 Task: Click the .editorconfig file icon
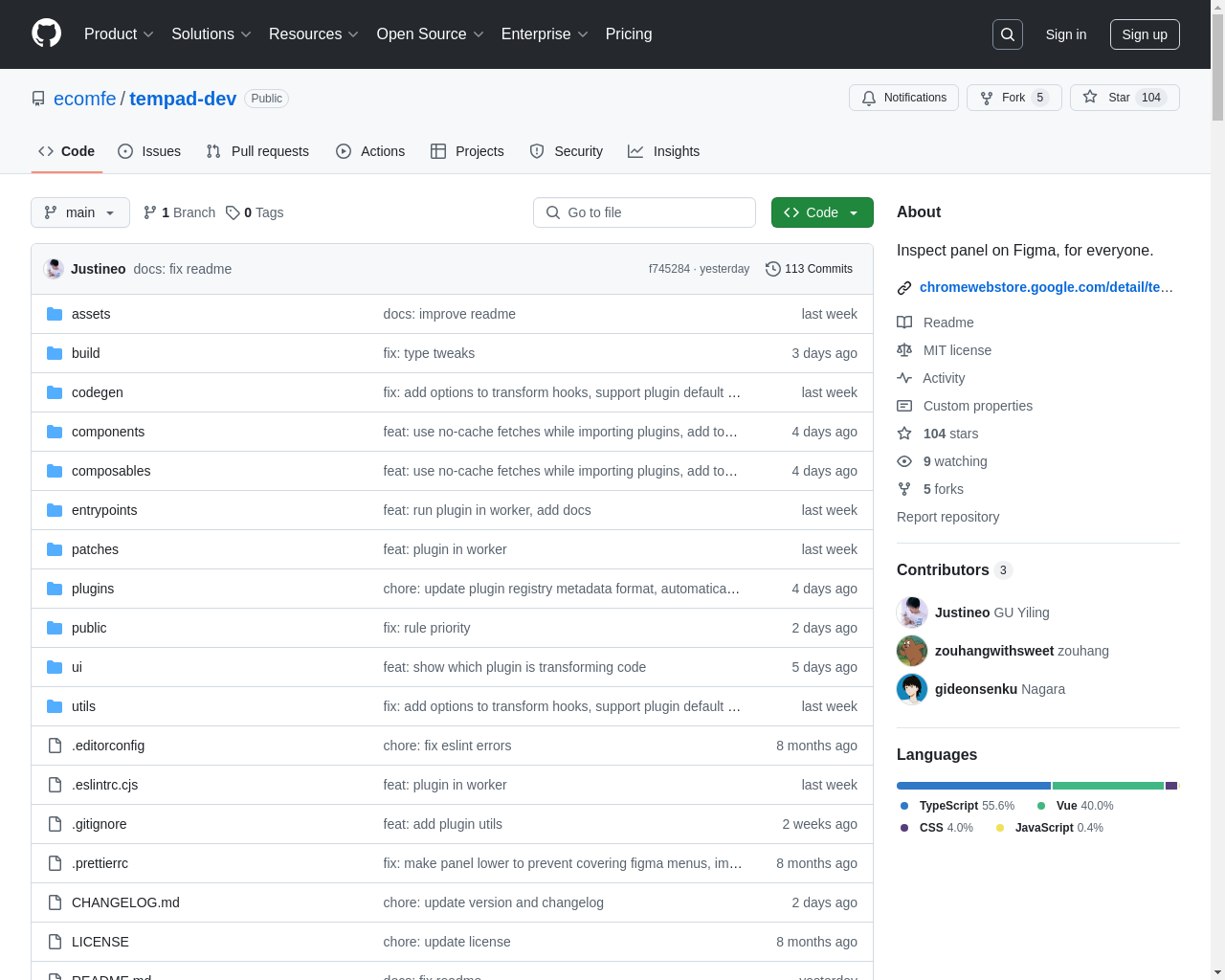(55, 746)
